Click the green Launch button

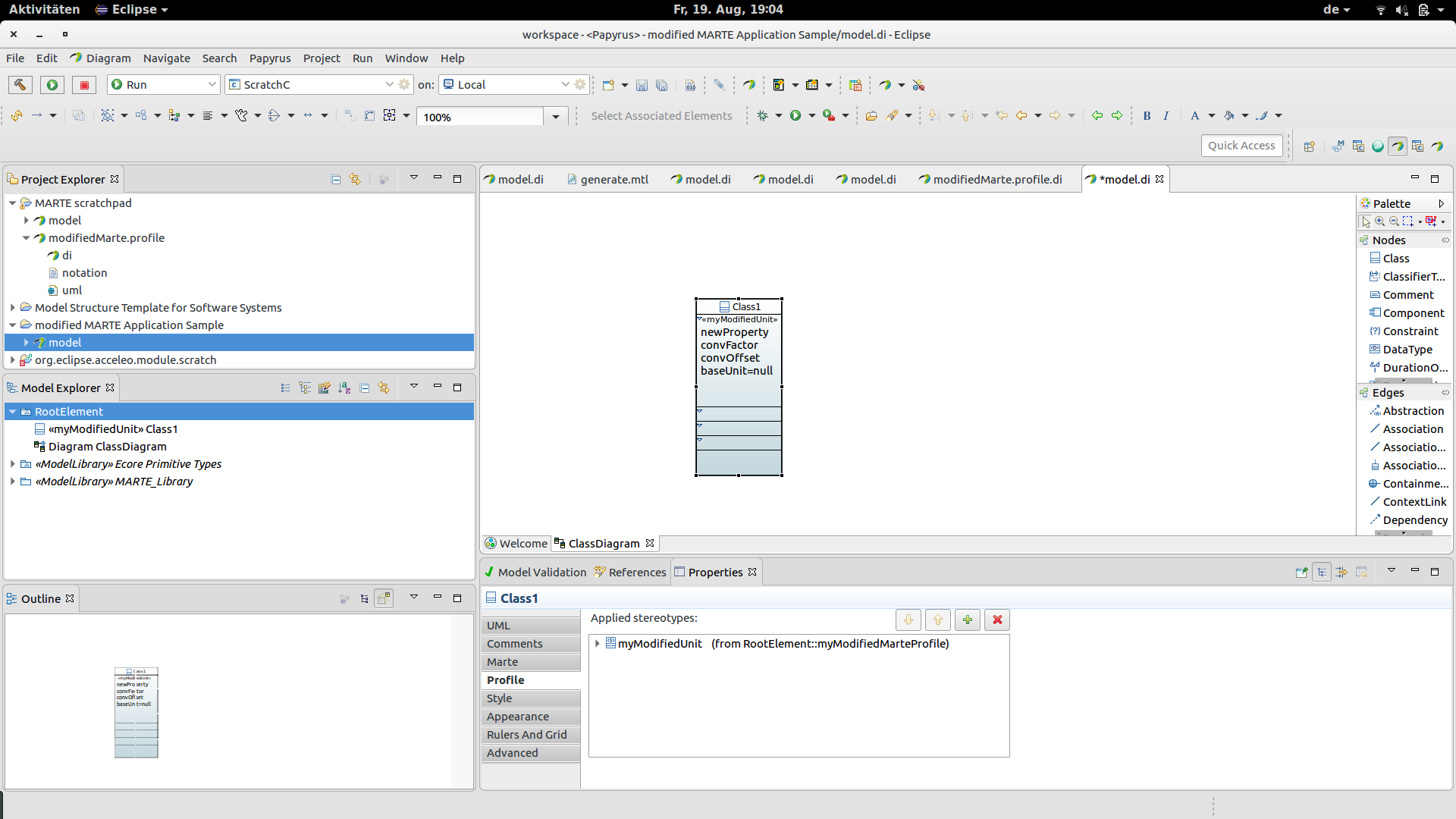pos(52,85)
